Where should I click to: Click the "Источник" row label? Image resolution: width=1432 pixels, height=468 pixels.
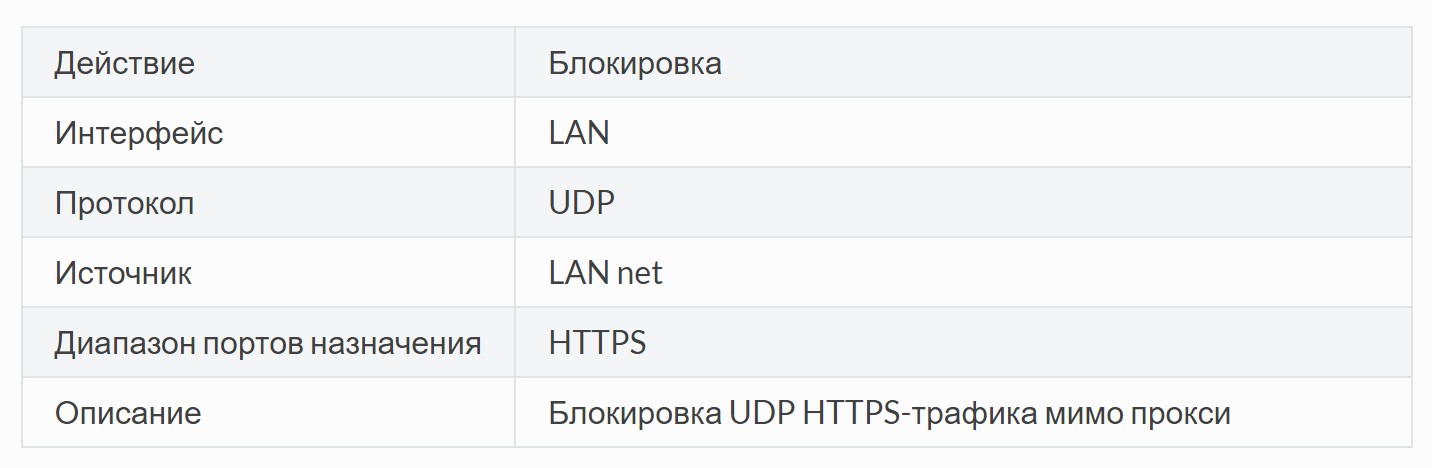tap(123, 273)
